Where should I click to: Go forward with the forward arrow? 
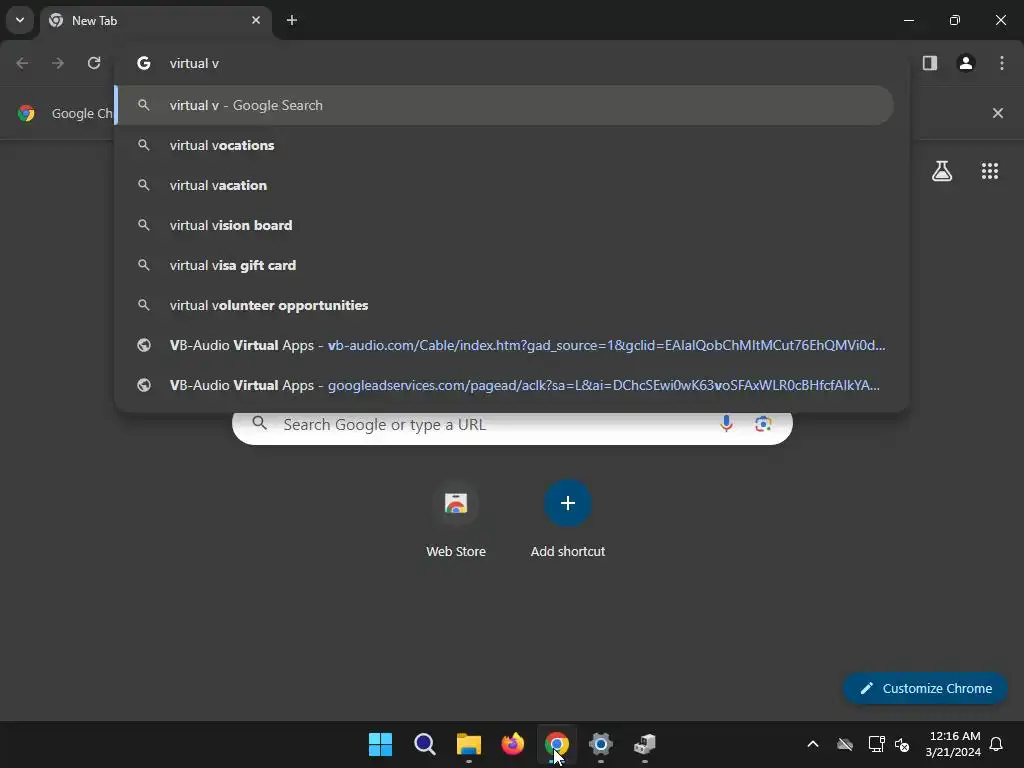coord(58,63)
